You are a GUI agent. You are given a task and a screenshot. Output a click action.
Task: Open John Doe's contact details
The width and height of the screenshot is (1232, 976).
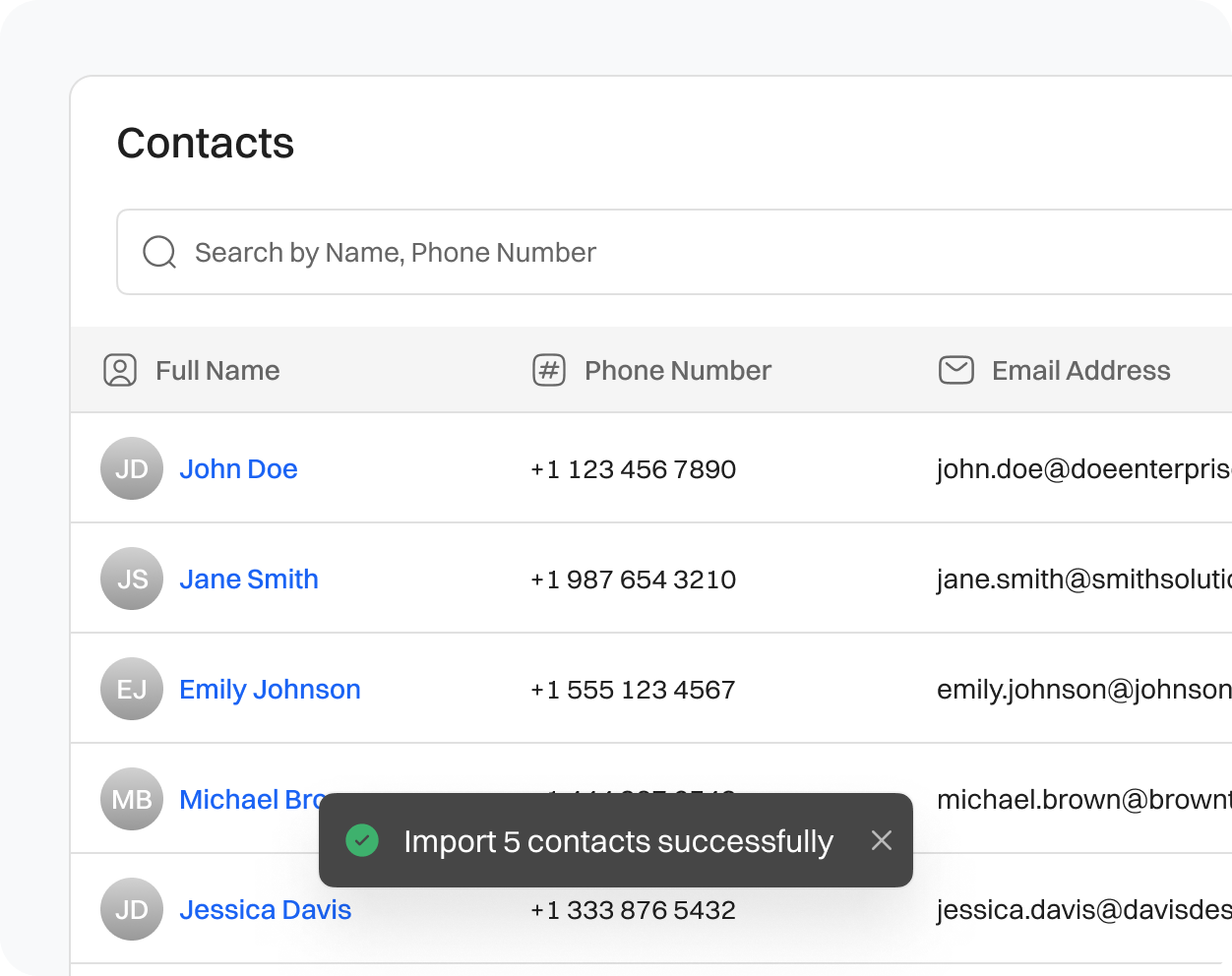(x=238, y=468)
